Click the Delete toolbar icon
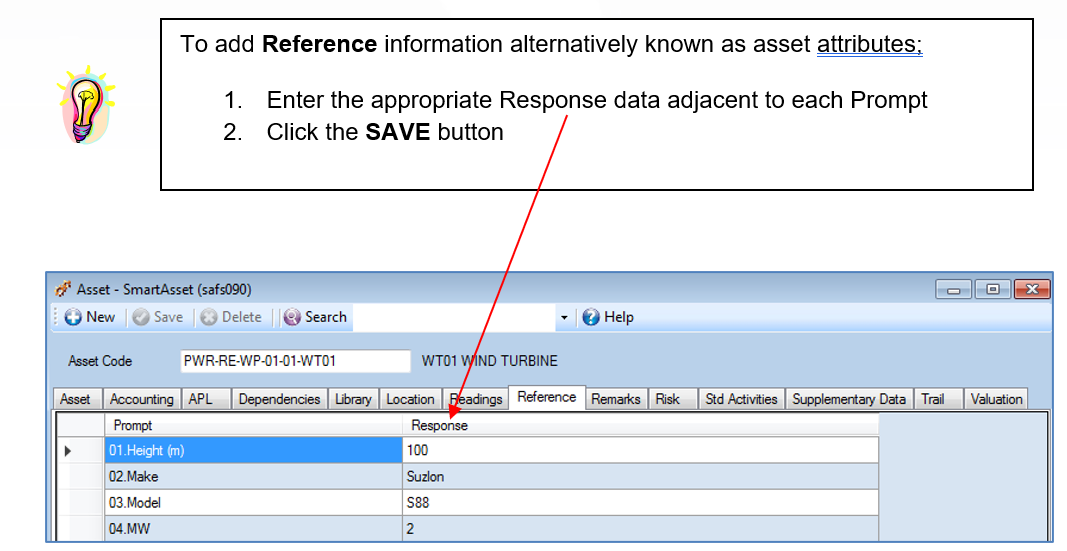Image resolution: width=1067 pixels, height=551 pixels. pos(208,317)
